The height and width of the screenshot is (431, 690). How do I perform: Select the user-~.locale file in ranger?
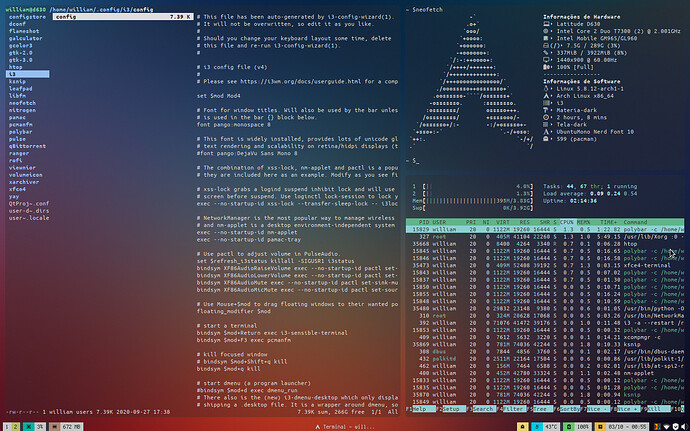click(x=29, y=218)
